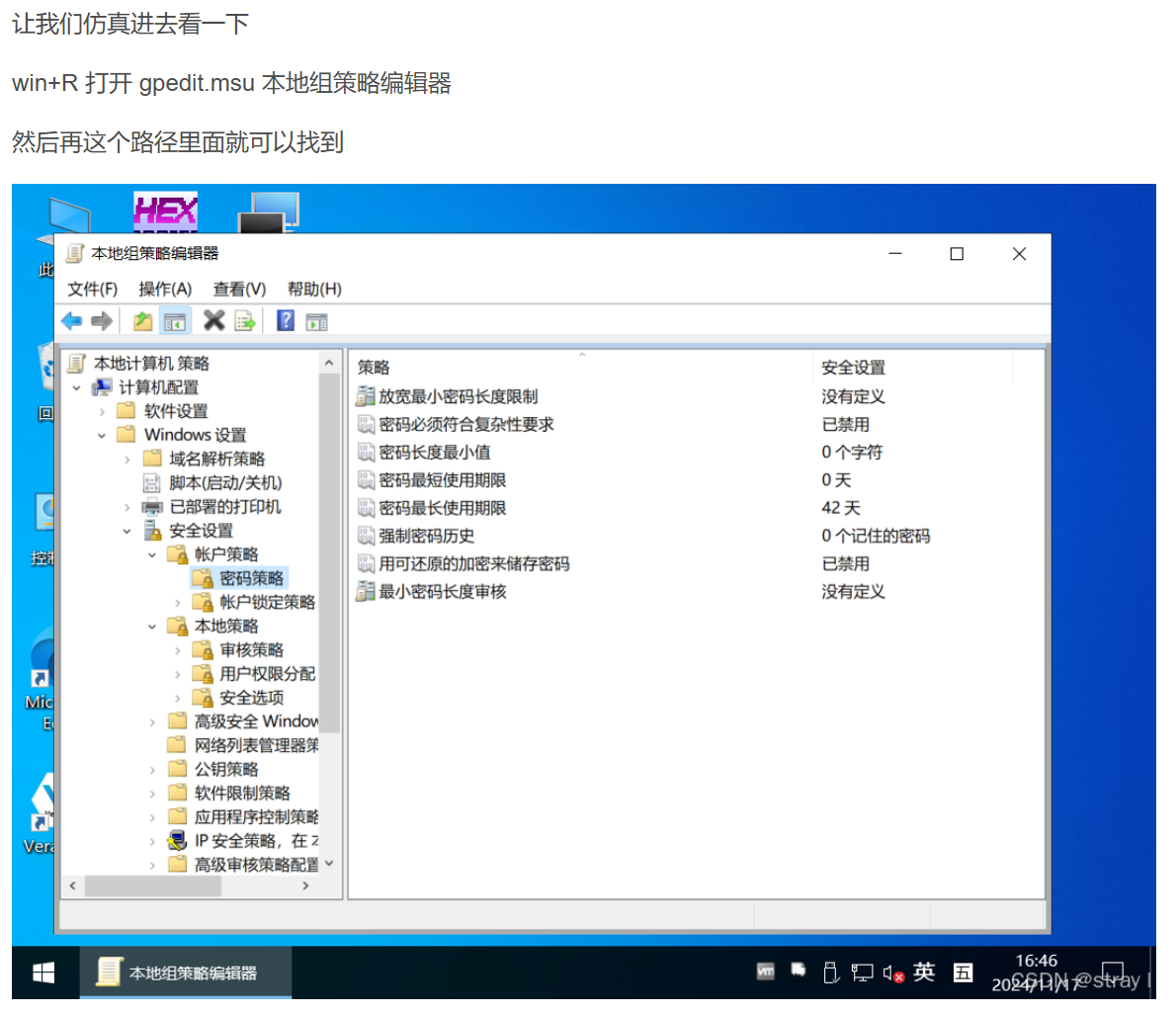Collapse the Windows 设置 tree node
1176x1014 pixels.
102,436
